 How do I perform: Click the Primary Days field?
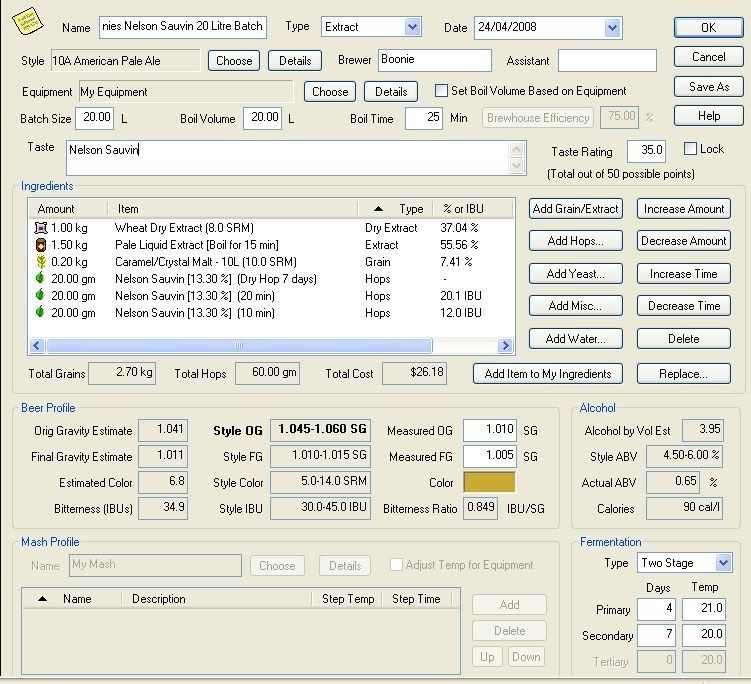click(656, 609)
